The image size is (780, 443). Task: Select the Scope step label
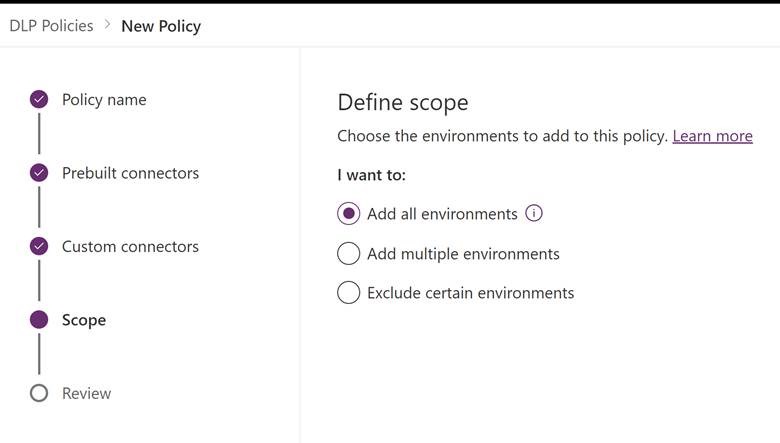tap(84, 320)
